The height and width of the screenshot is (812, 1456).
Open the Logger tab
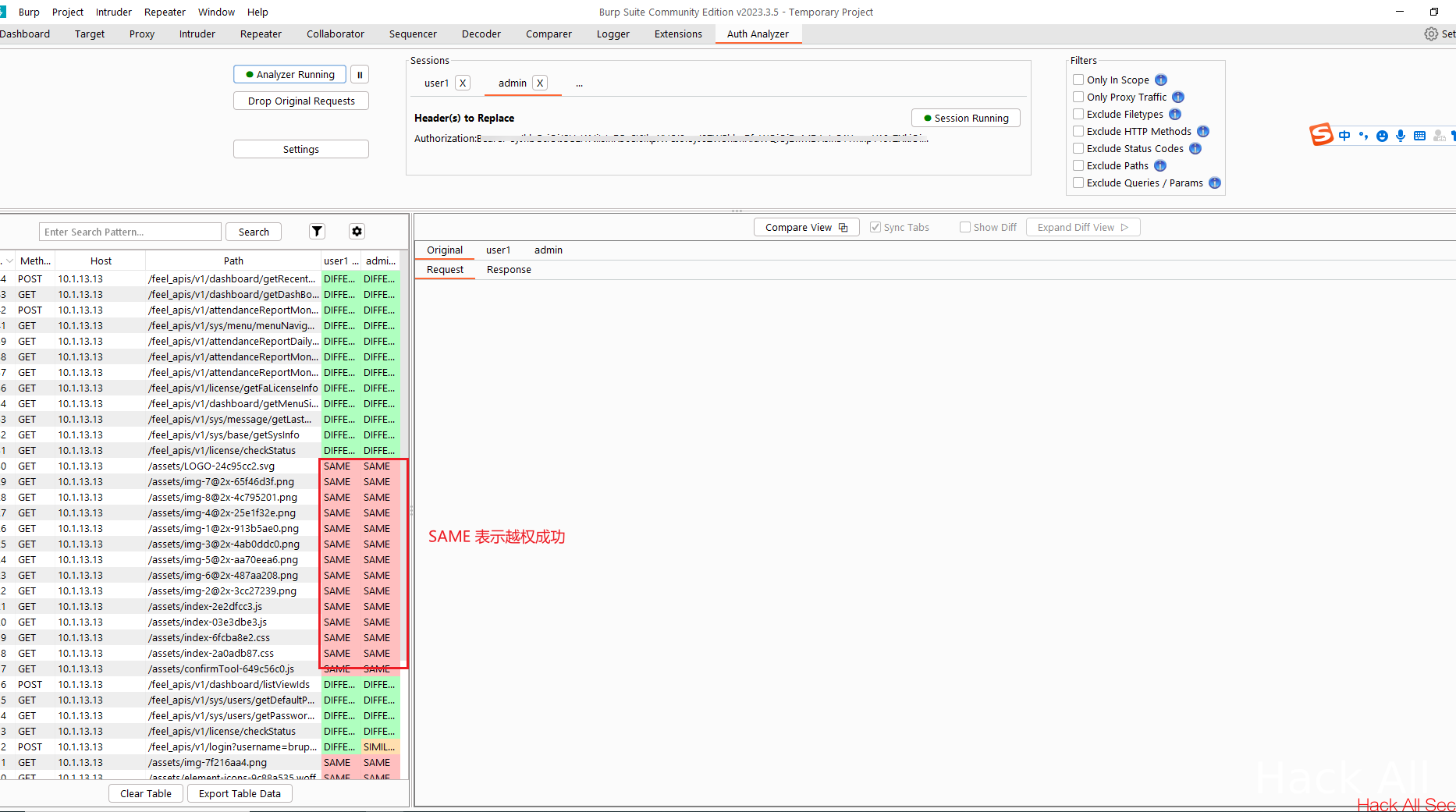[x=613, y=34]
